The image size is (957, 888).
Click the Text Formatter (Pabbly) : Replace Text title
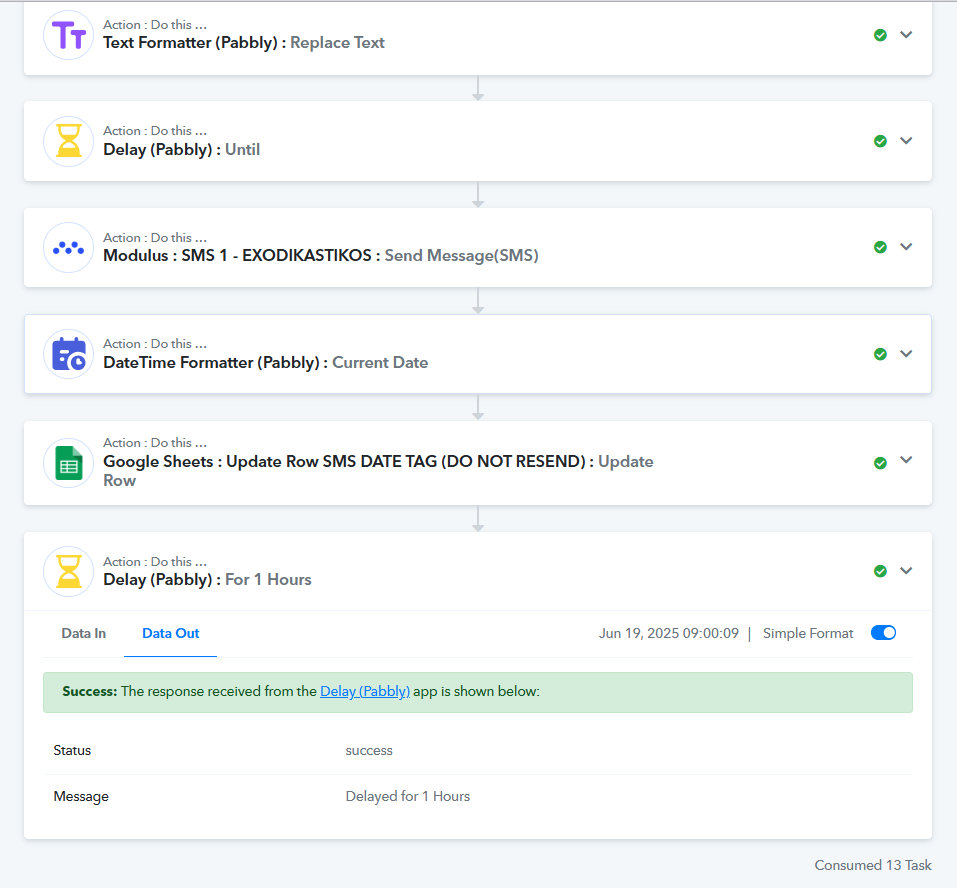pyautogui.click(x=244, y=43)
